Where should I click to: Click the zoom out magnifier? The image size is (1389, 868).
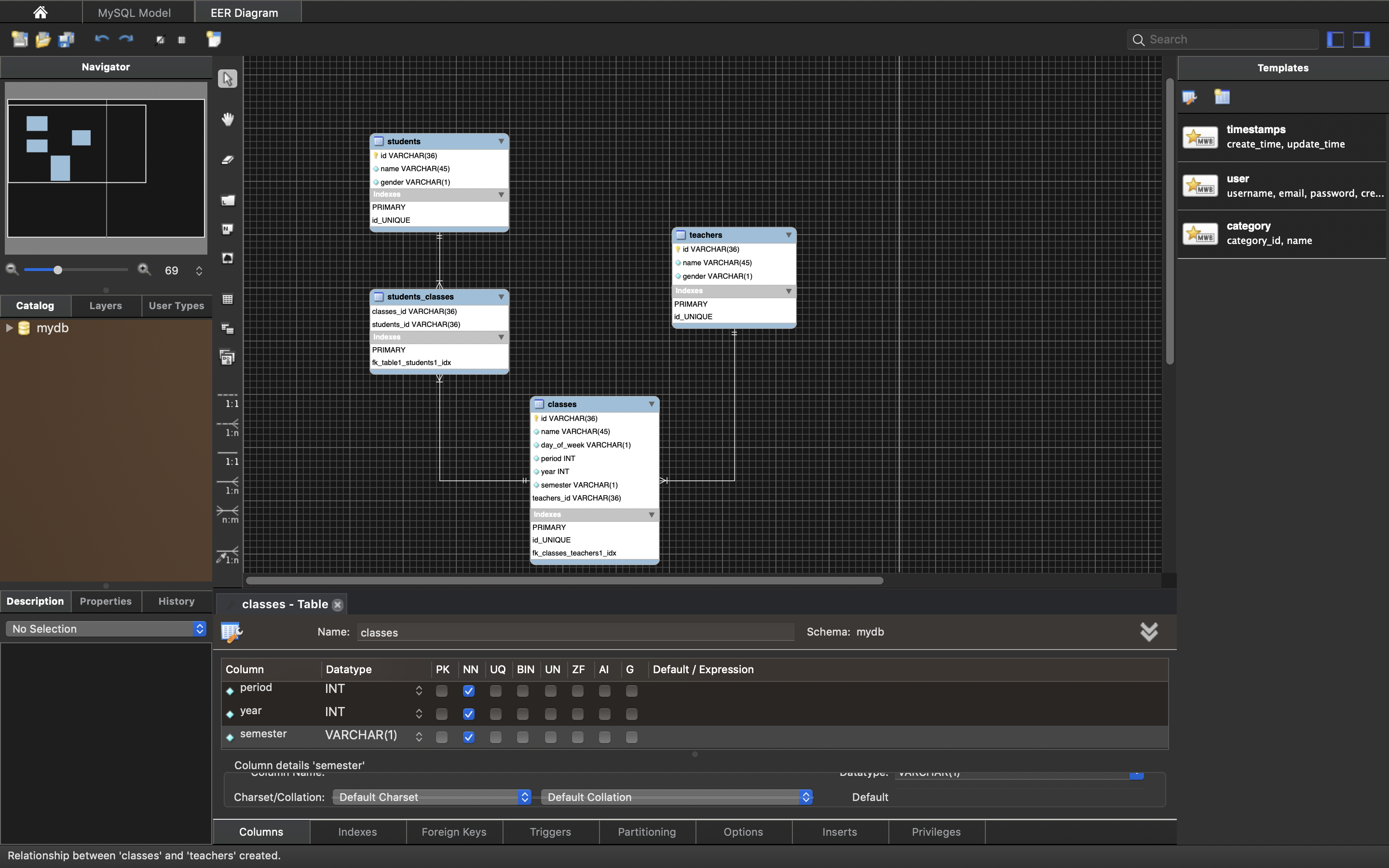(x=12, y=269)
